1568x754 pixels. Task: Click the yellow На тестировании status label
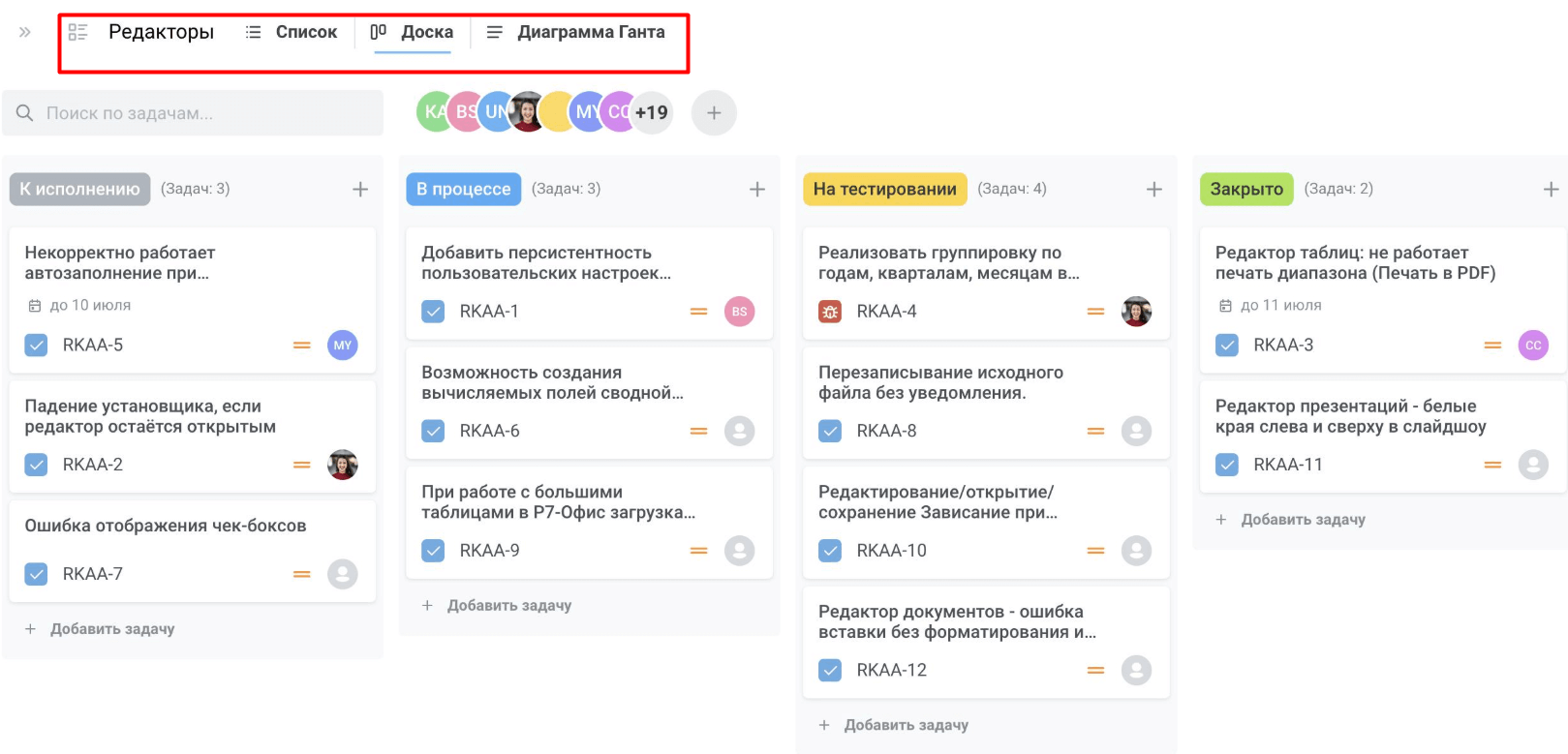coord(885,189)
